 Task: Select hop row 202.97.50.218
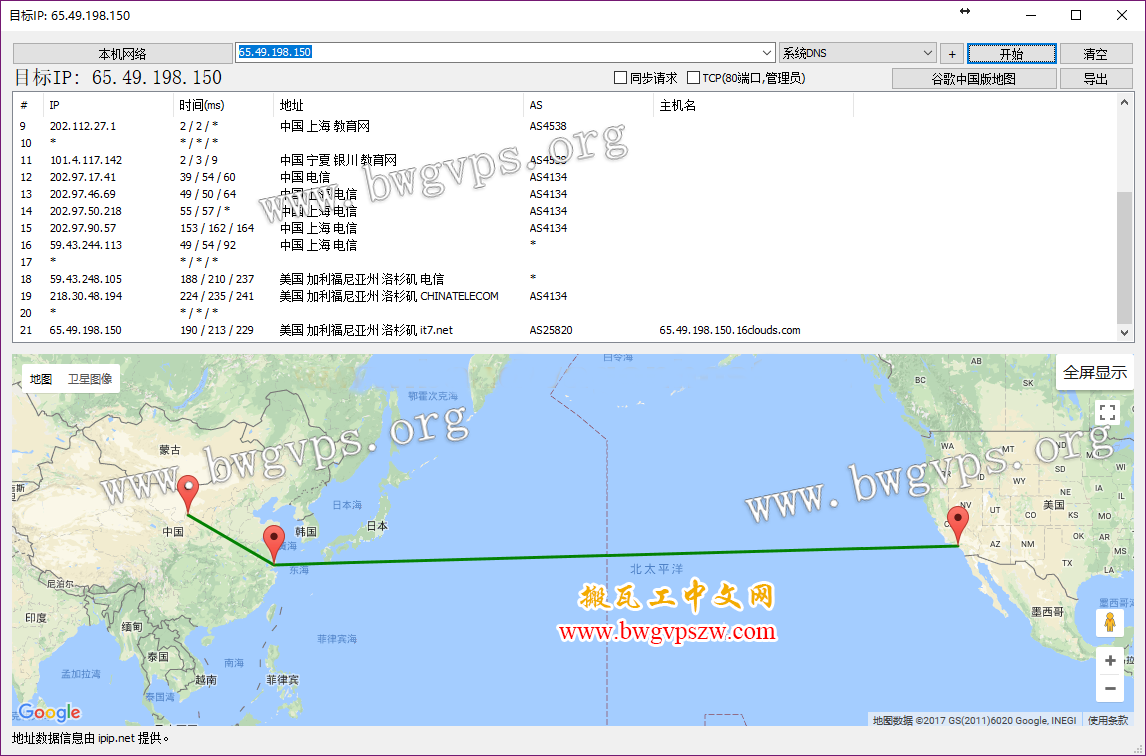564,211
